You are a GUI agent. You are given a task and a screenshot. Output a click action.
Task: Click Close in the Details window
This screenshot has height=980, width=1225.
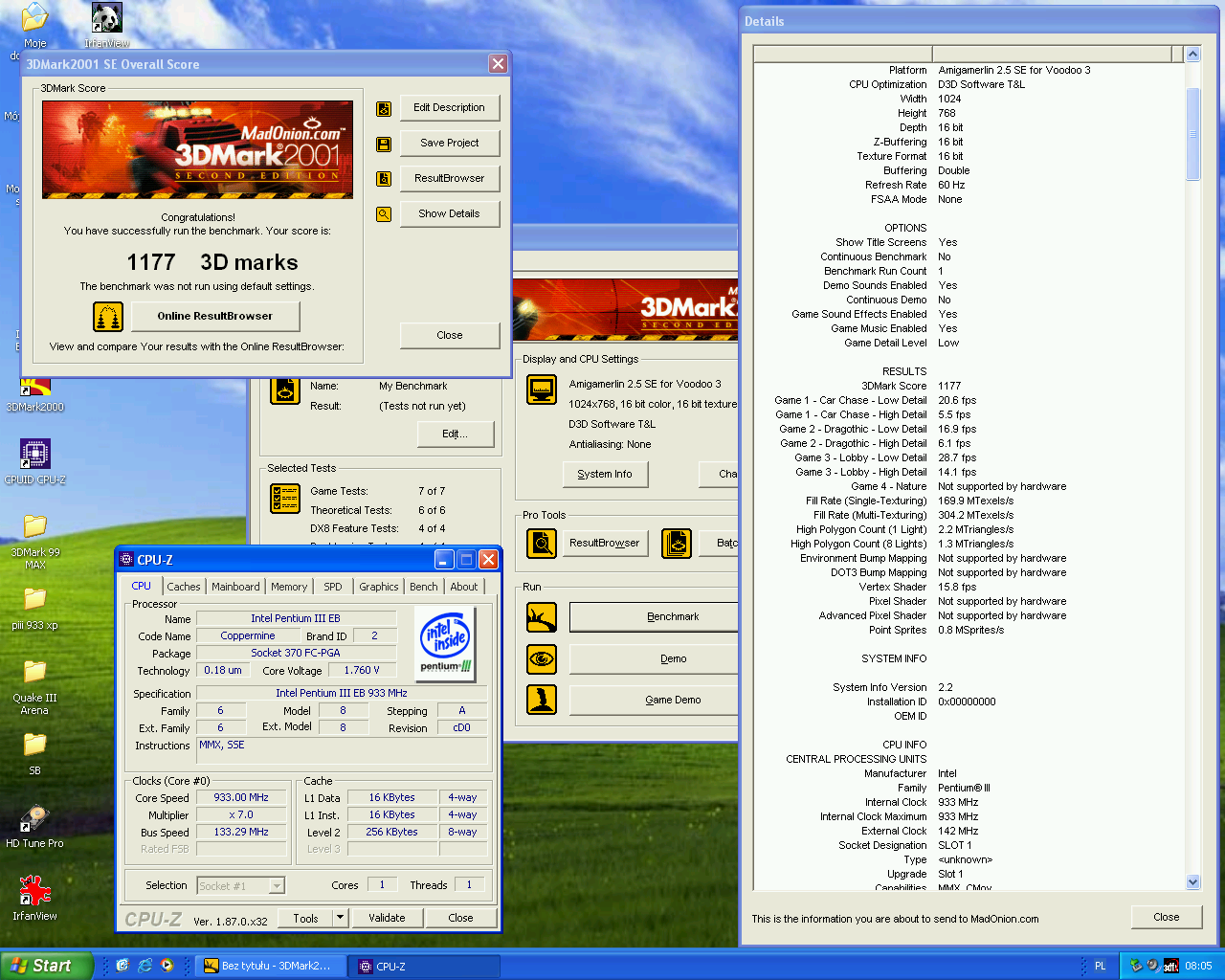[x=1167, y=917]
